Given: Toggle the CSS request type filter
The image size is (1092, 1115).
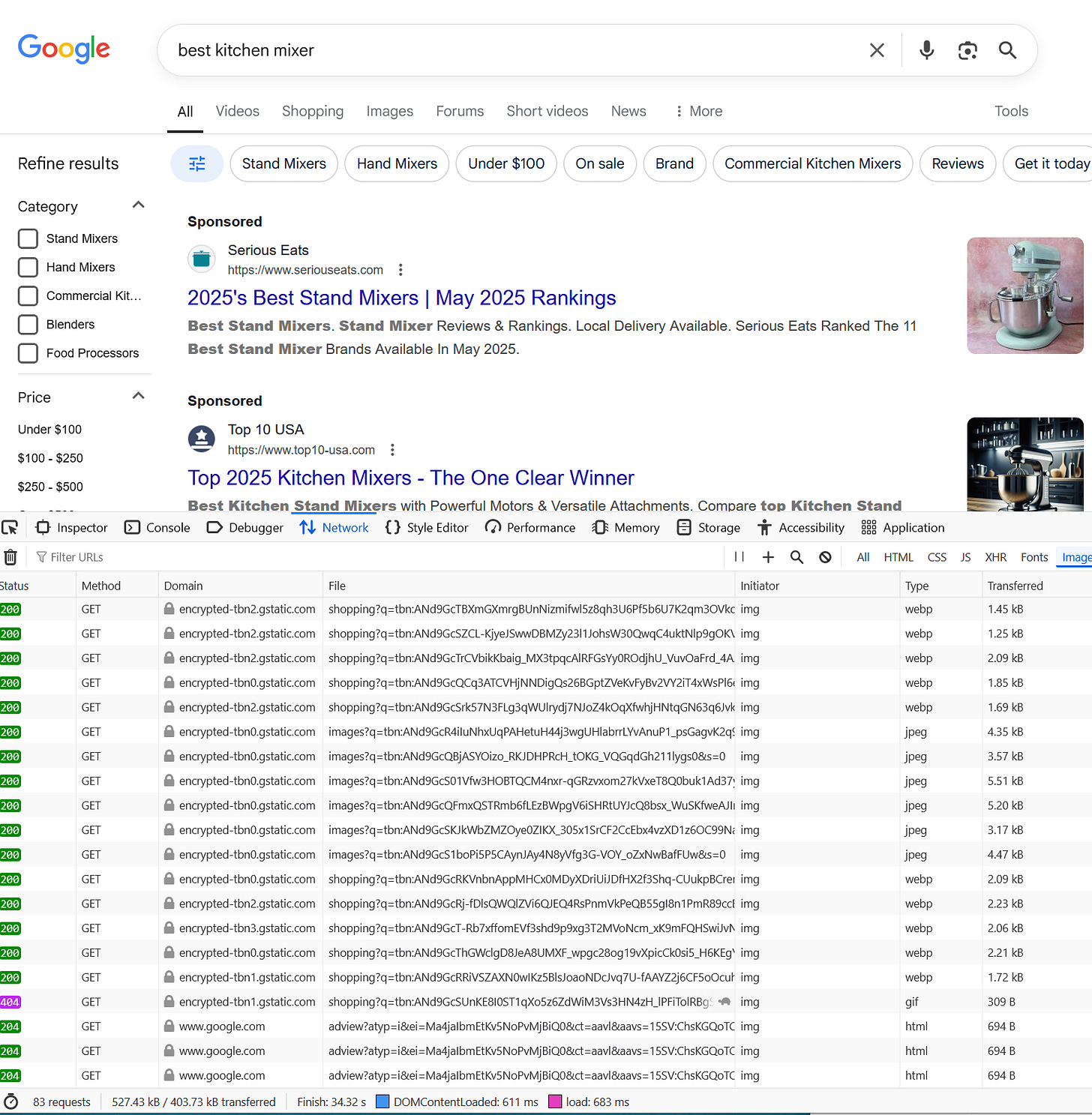Looking at the screenshot, I should (x=937, y=557).
